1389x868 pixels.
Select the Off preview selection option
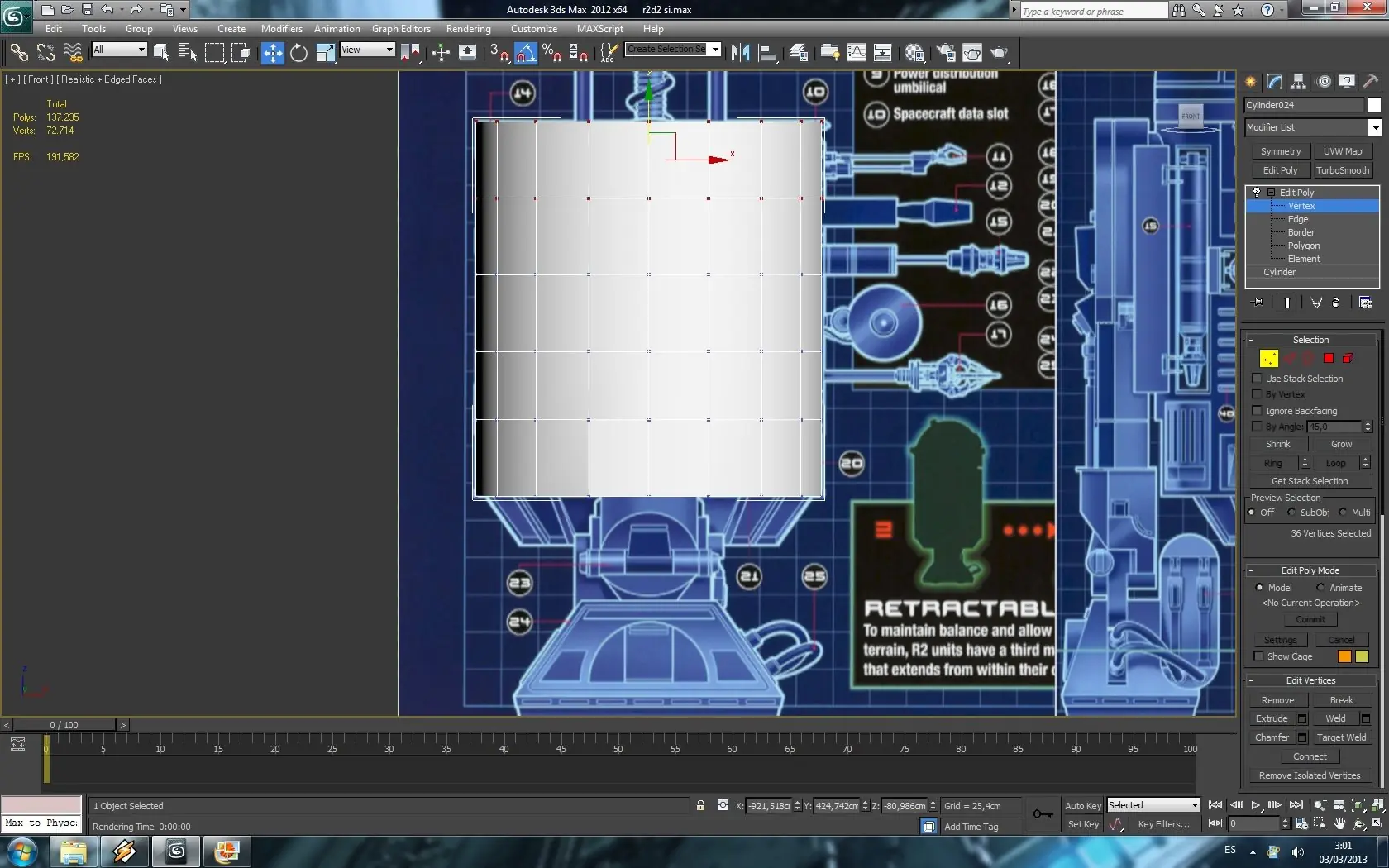click(x=1252, y=513)
